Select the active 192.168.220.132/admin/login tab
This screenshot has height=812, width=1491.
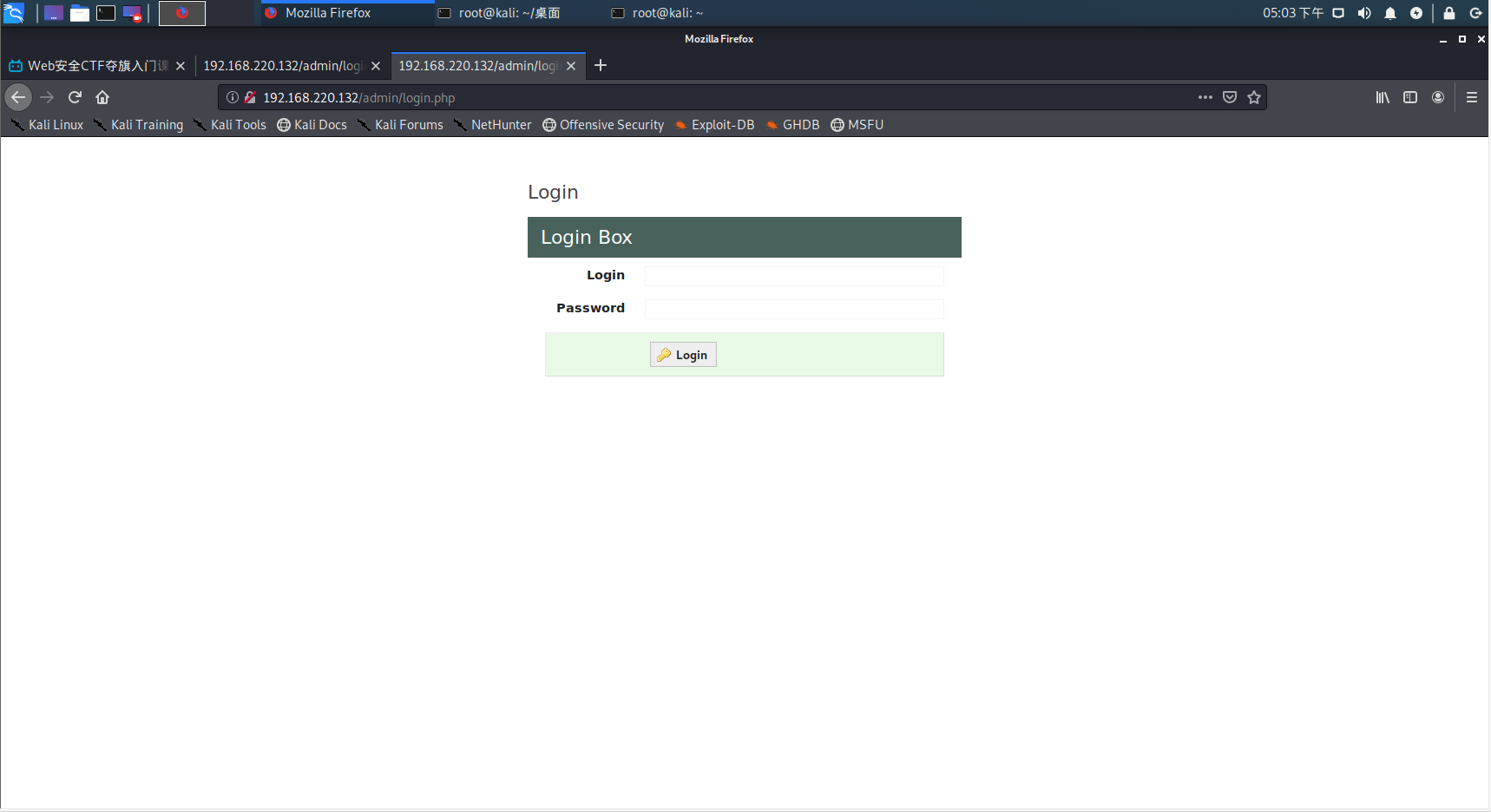click(488, 66)
